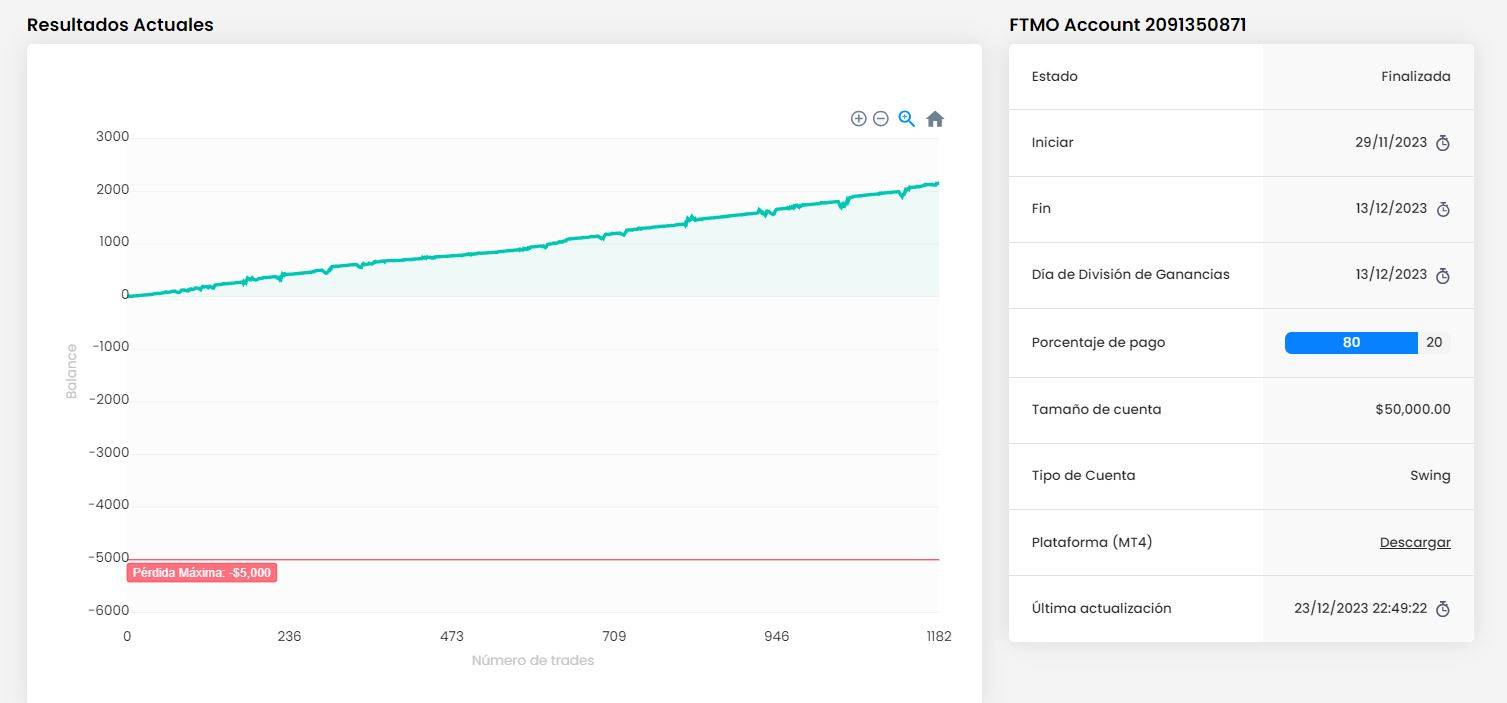1507x703 pixels.
Task: Click the zoom out minus icon
Action: point(881,119)
